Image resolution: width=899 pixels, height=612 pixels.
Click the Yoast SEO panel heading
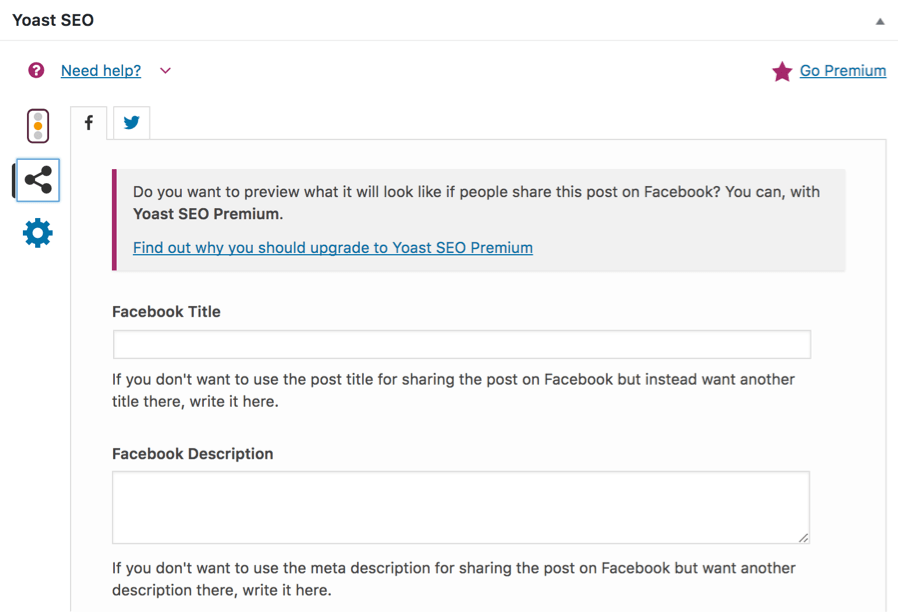(x=53, y=20)
